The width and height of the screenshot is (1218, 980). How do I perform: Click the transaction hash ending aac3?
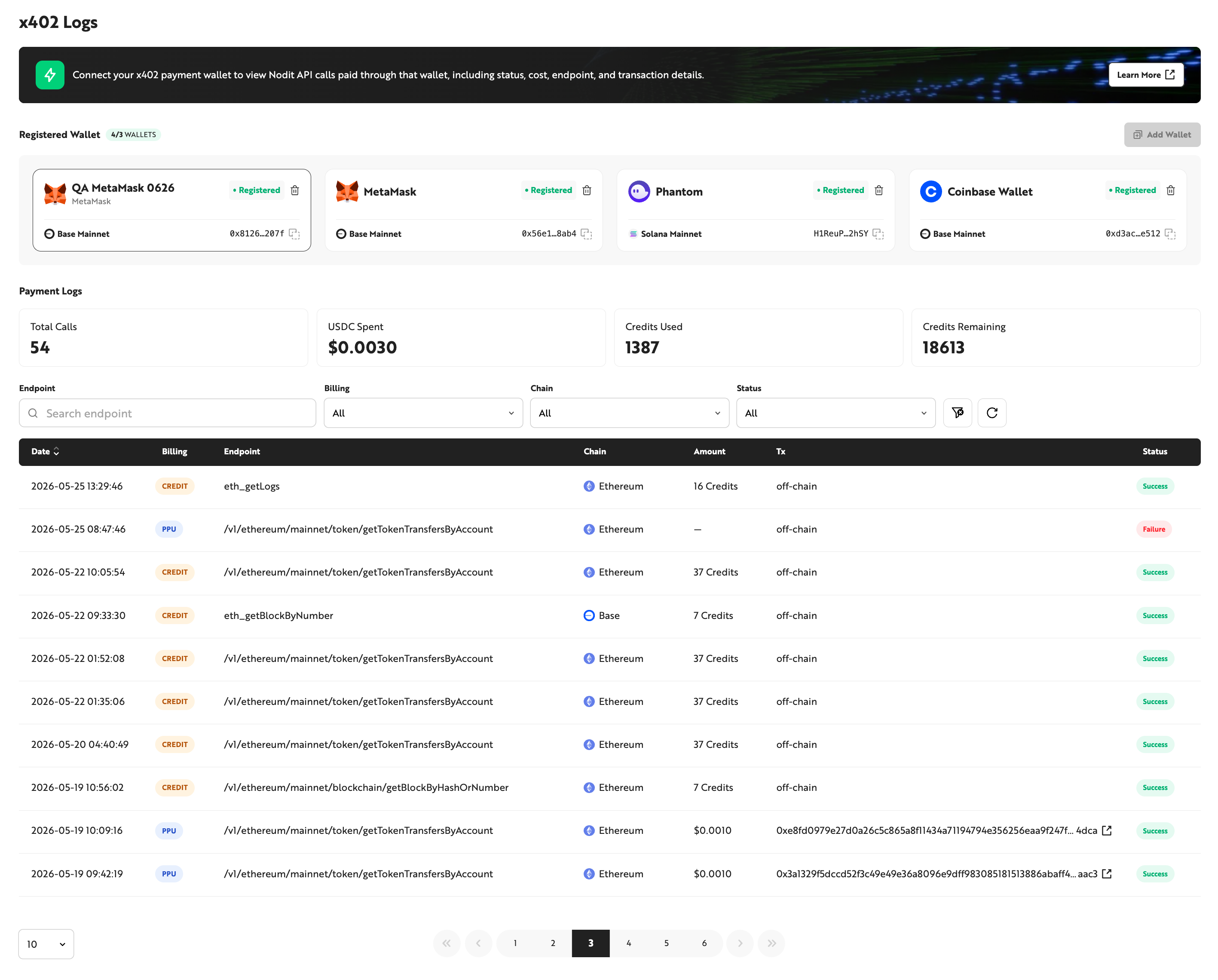click(x=936, y=873)
